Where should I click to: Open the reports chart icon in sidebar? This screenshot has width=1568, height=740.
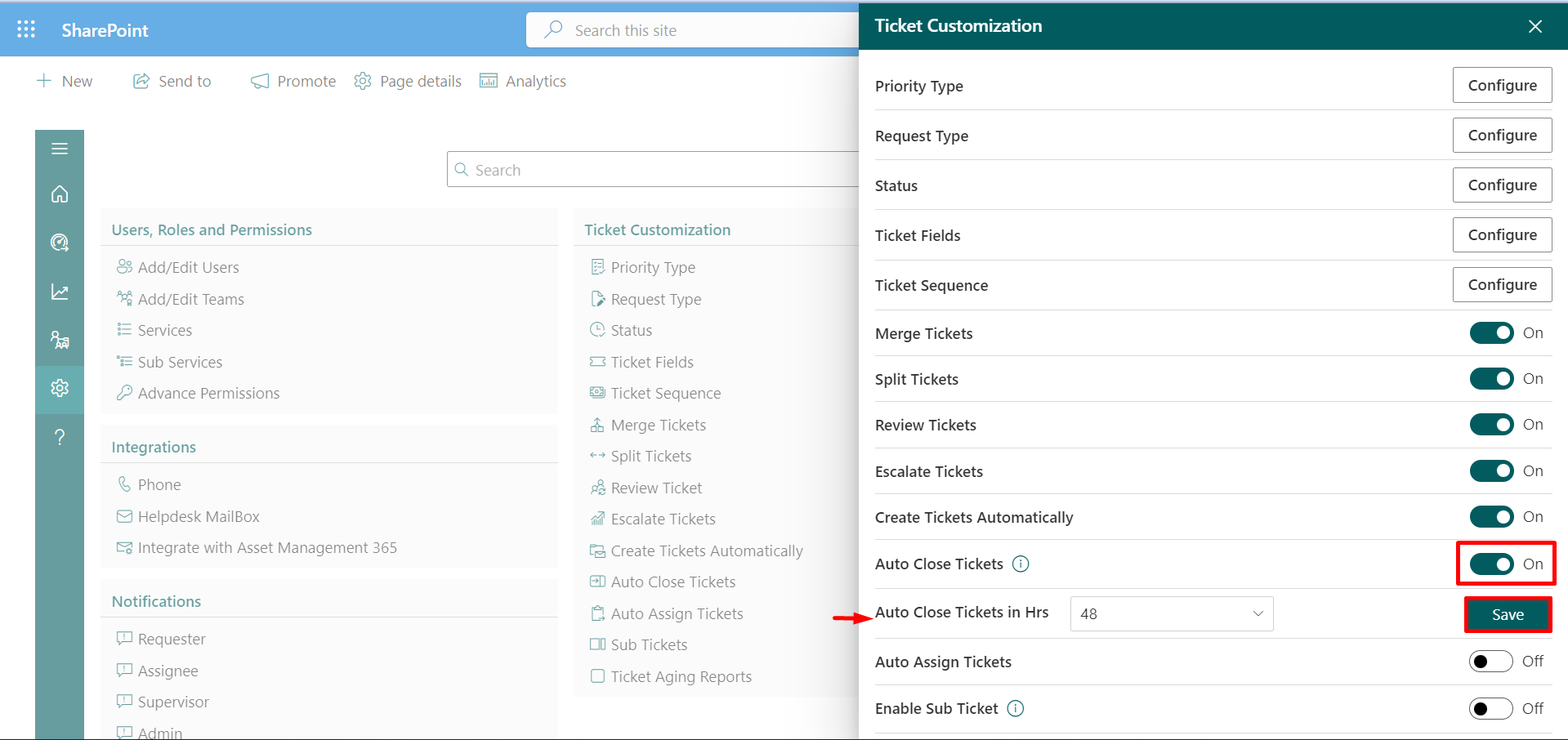pyautogui.click(x=60, y=292)
